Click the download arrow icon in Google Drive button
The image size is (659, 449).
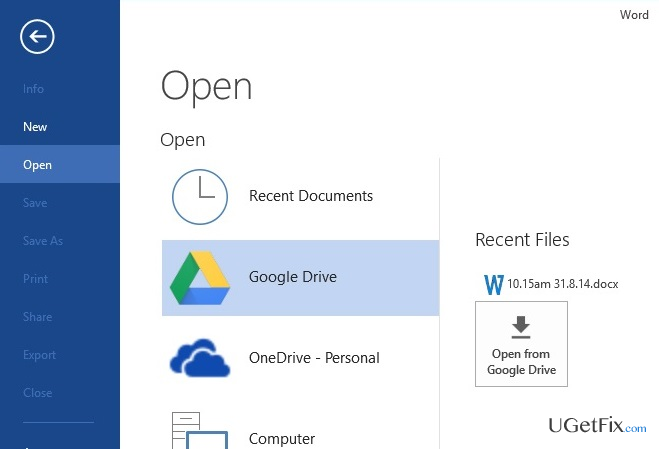[x=521, y=327]
